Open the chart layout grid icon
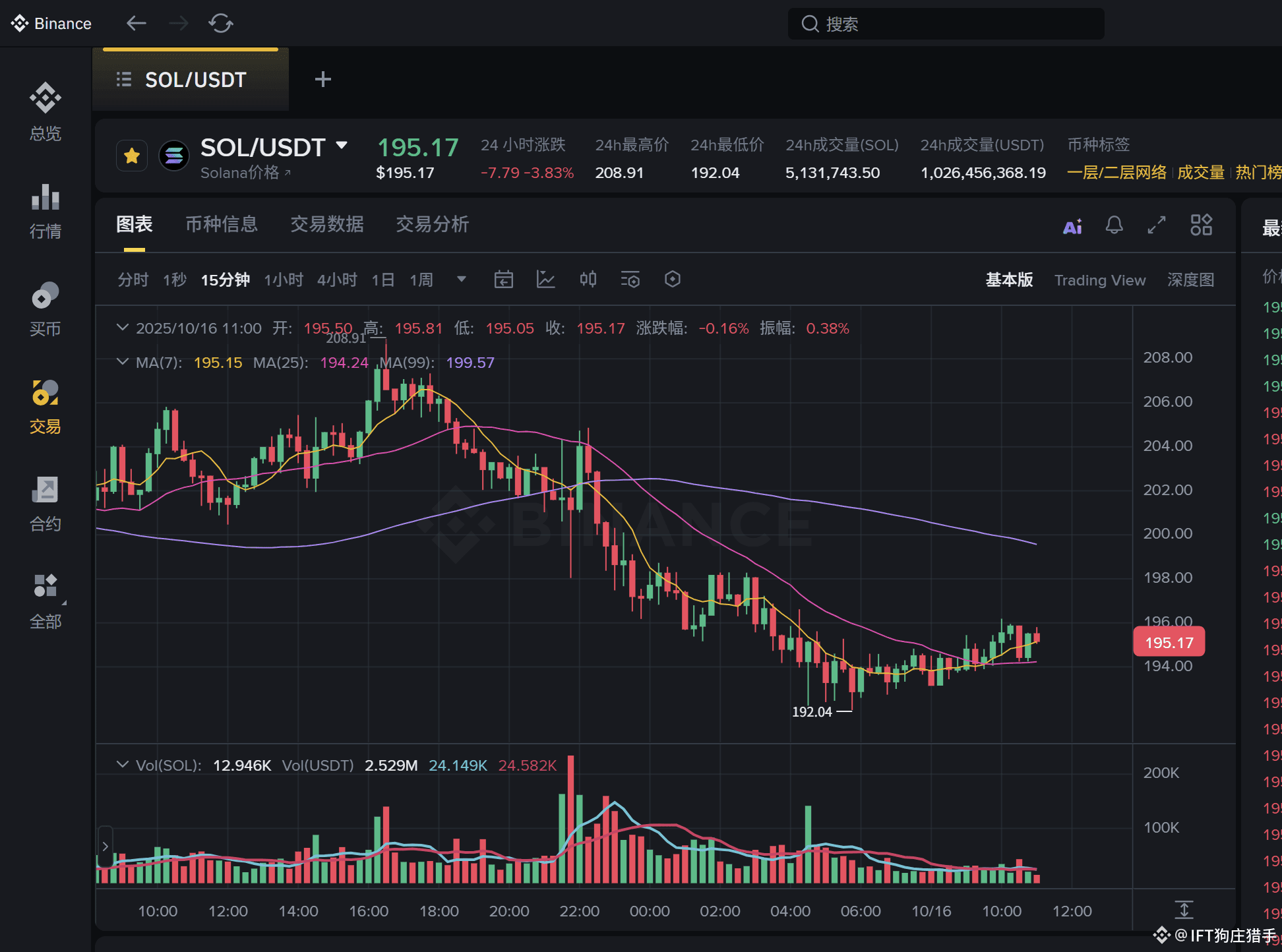Image resolution: width=1282 pixels, height=952 pixels. coord(1201,225)
